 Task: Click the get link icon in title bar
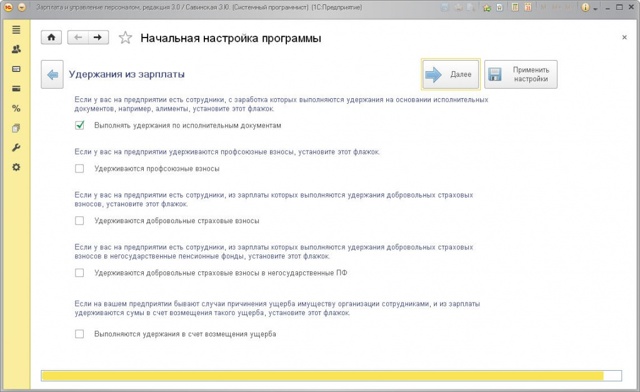point(500,7)
